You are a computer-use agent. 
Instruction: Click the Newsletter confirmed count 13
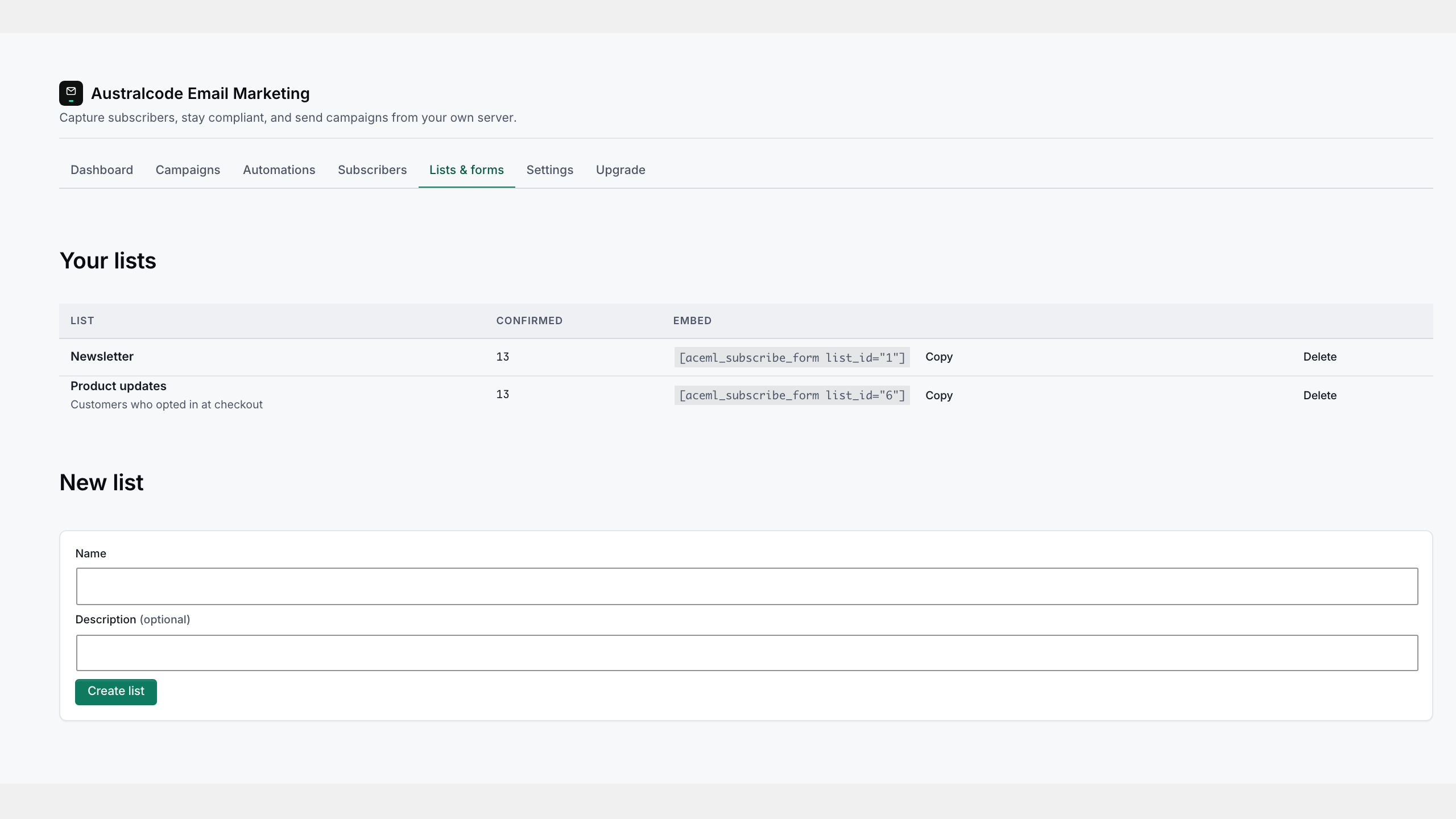(502, 357)
